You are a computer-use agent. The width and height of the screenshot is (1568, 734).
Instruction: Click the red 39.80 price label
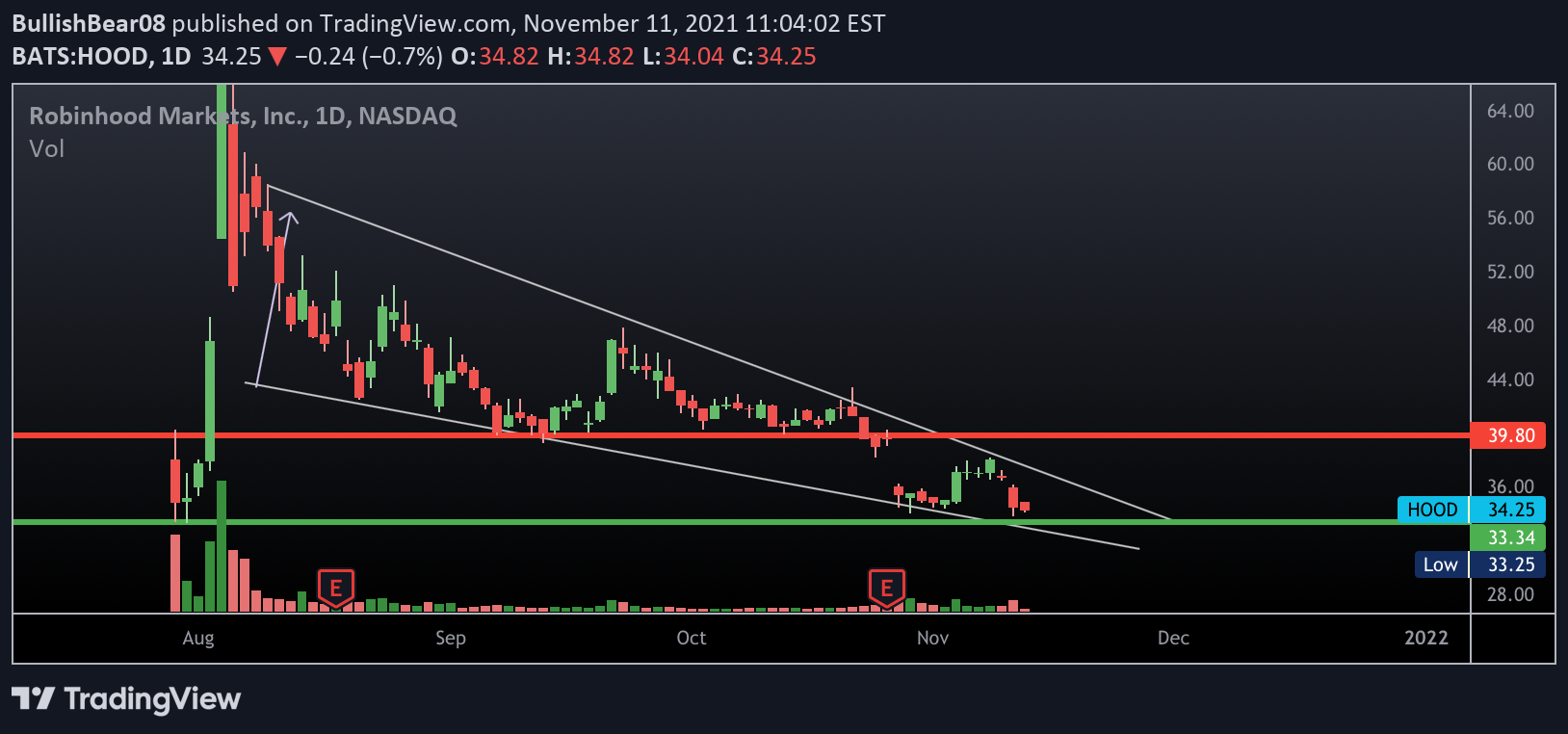[x=1509, y=435]
